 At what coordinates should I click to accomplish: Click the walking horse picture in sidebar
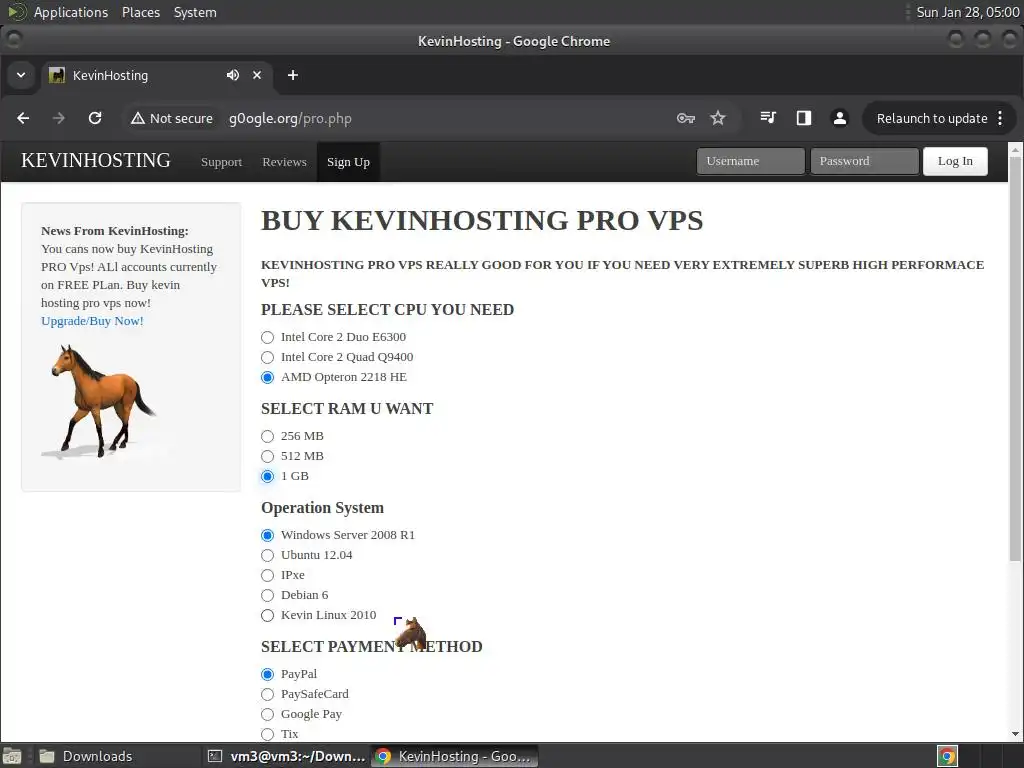coord(99,401)
